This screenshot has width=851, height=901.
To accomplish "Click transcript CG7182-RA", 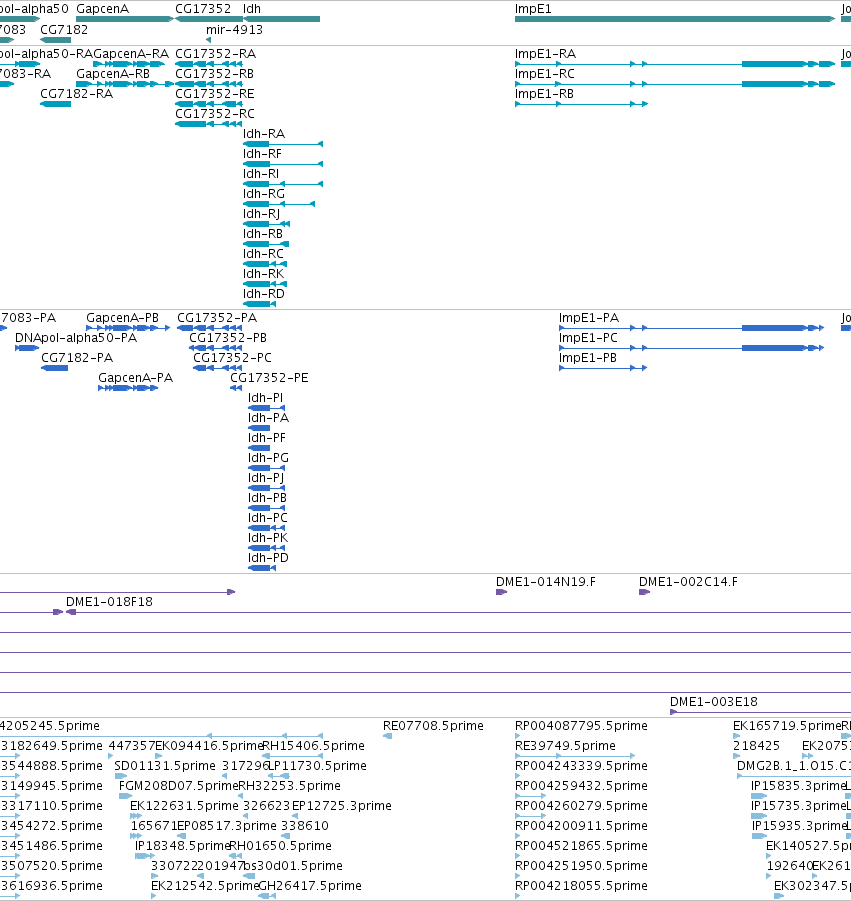I will click(76, 94).
